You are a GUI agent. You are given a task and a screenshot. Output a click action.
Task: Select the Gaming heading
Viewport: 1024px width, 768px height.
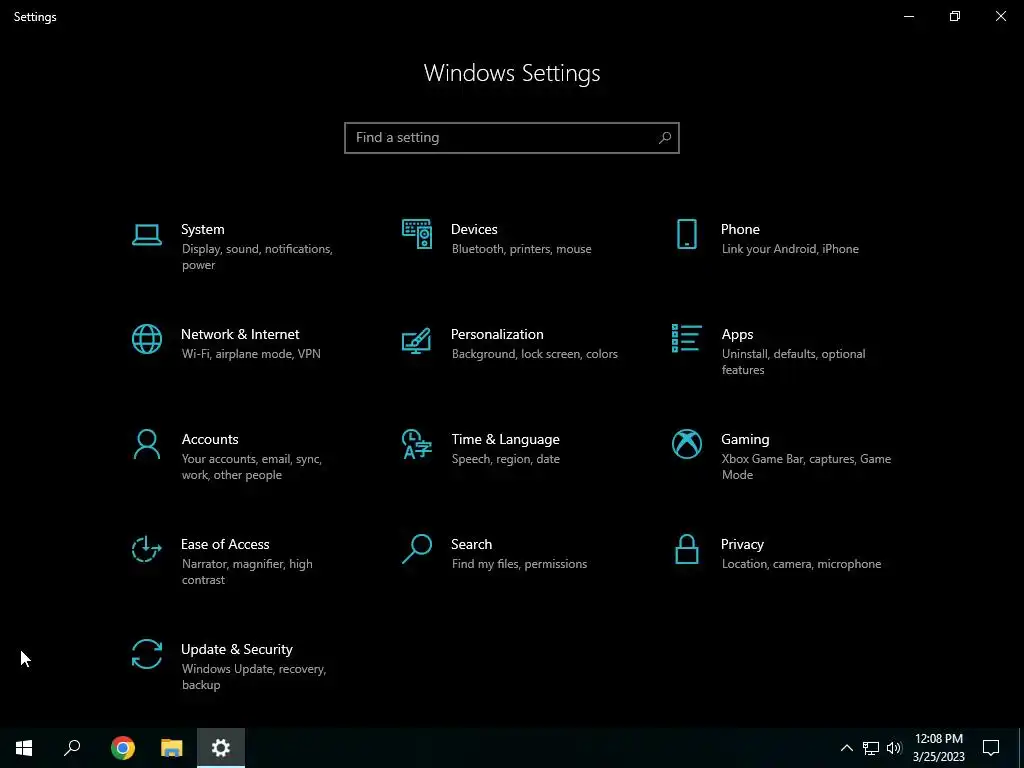pyautogui.click(x=745, y=440)
